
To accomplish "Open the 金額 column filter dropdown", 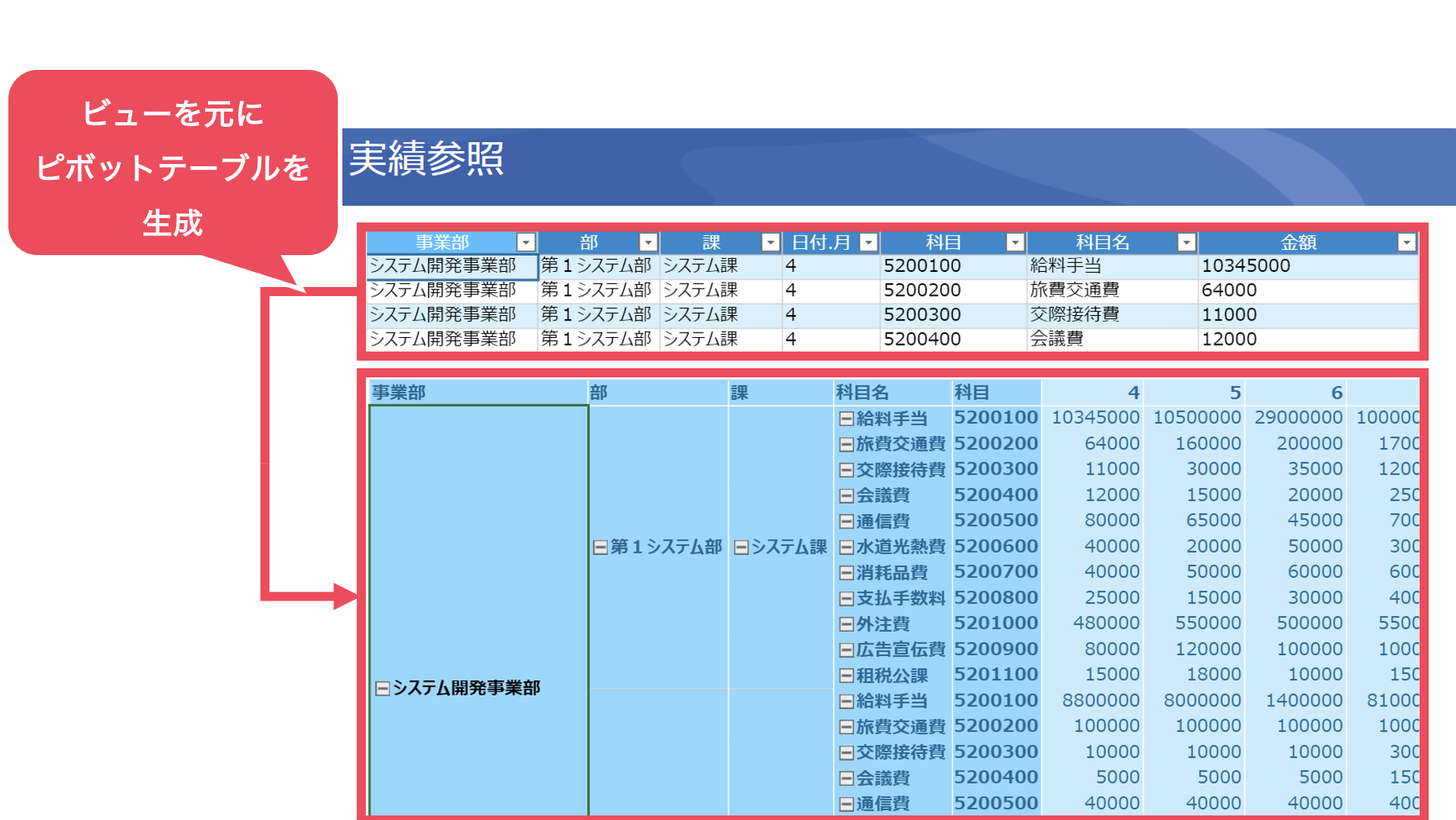I will point(1406,242).
